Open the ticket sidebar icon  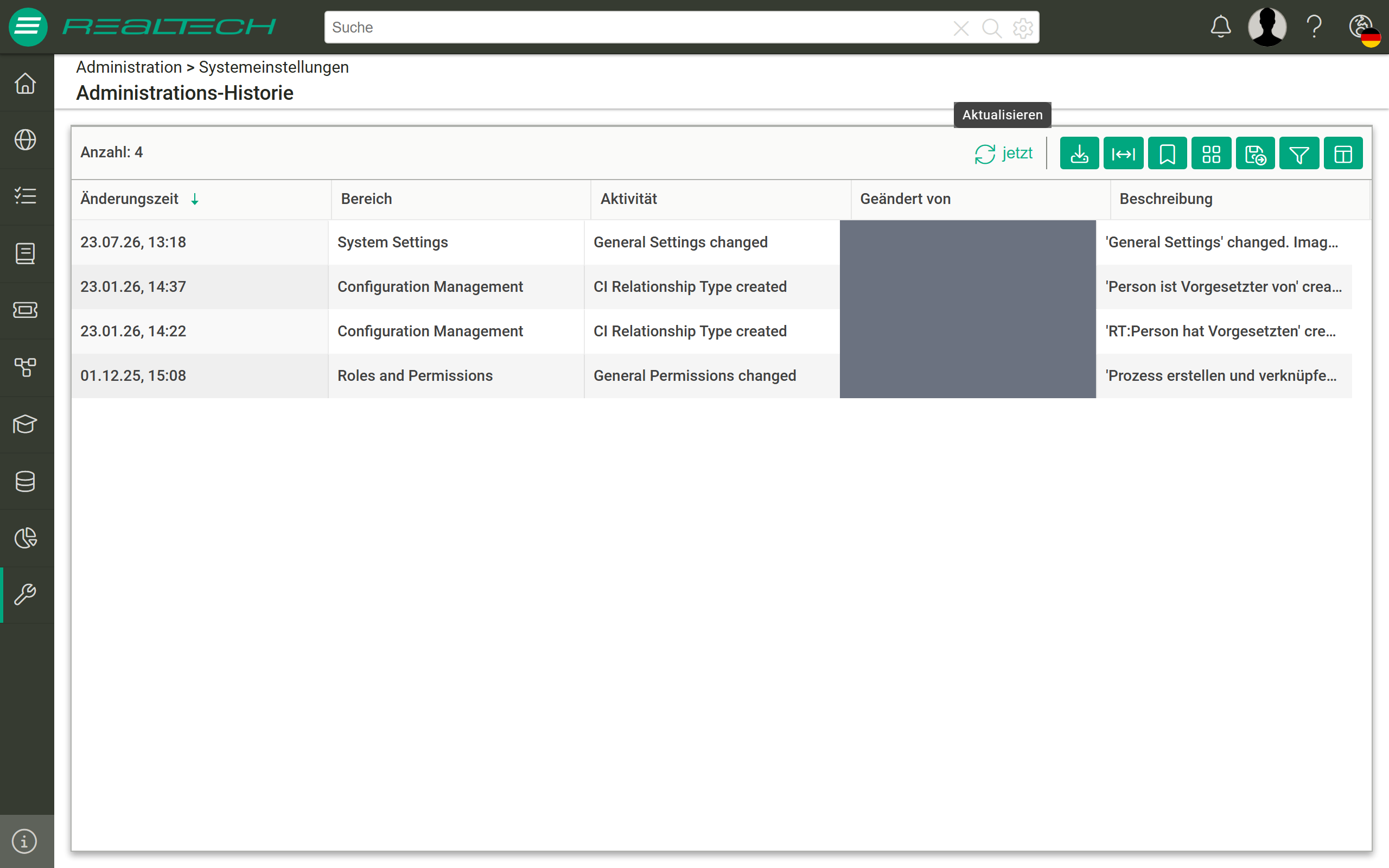[x=26, y=310]
